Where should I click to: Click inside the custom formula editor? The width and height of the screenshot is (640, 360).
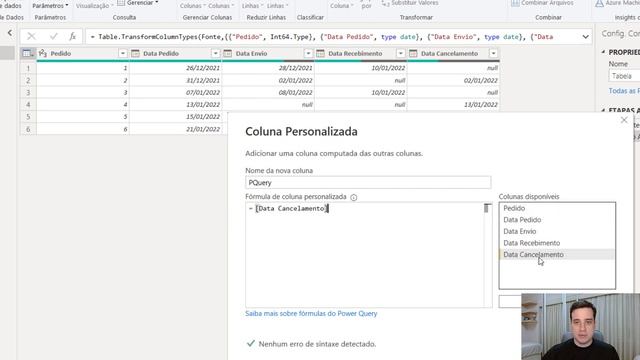[364, 255]
